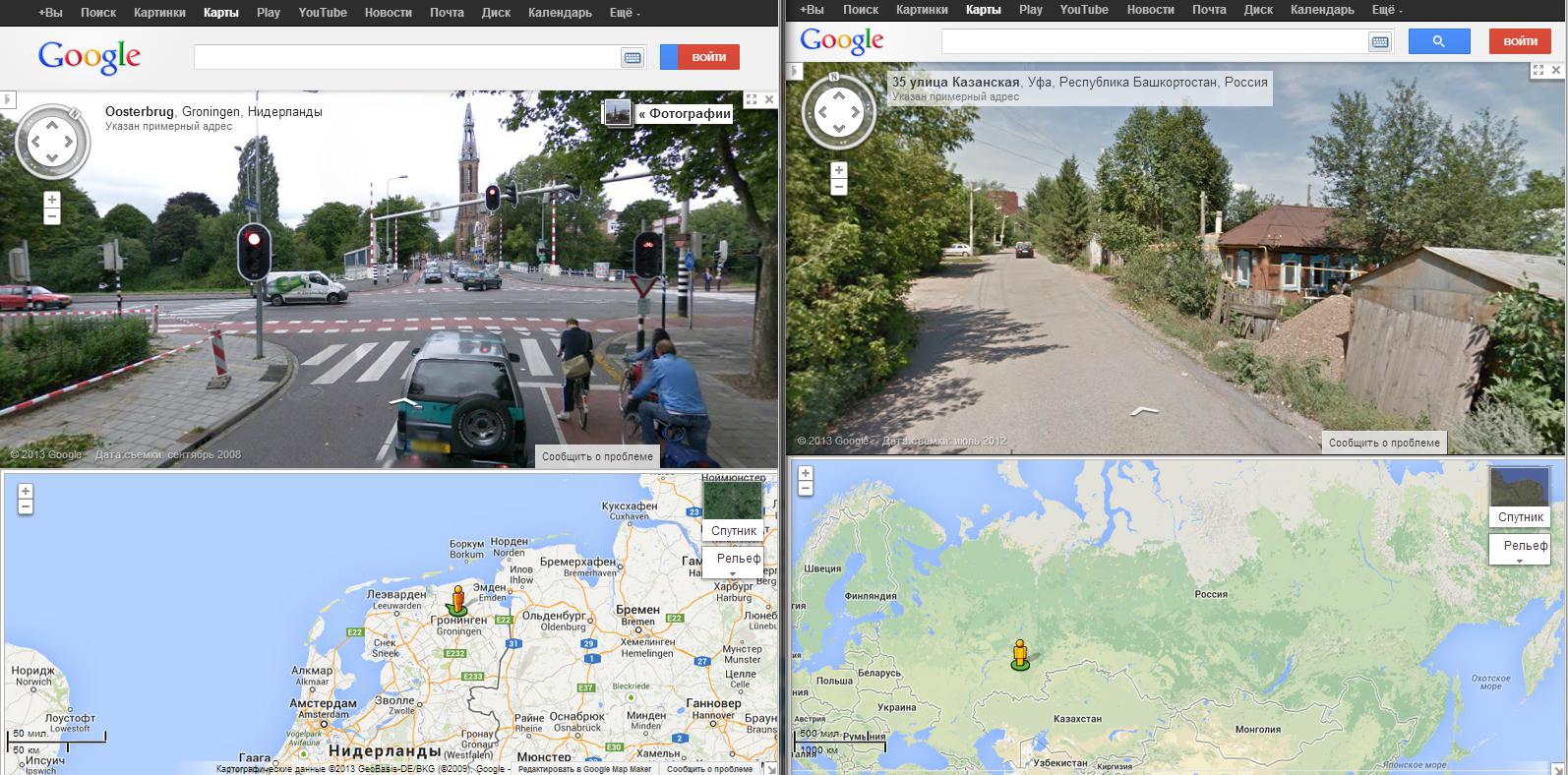
Task: Toggle side panel arrow in Groningen window
Action: click(8, 99)
